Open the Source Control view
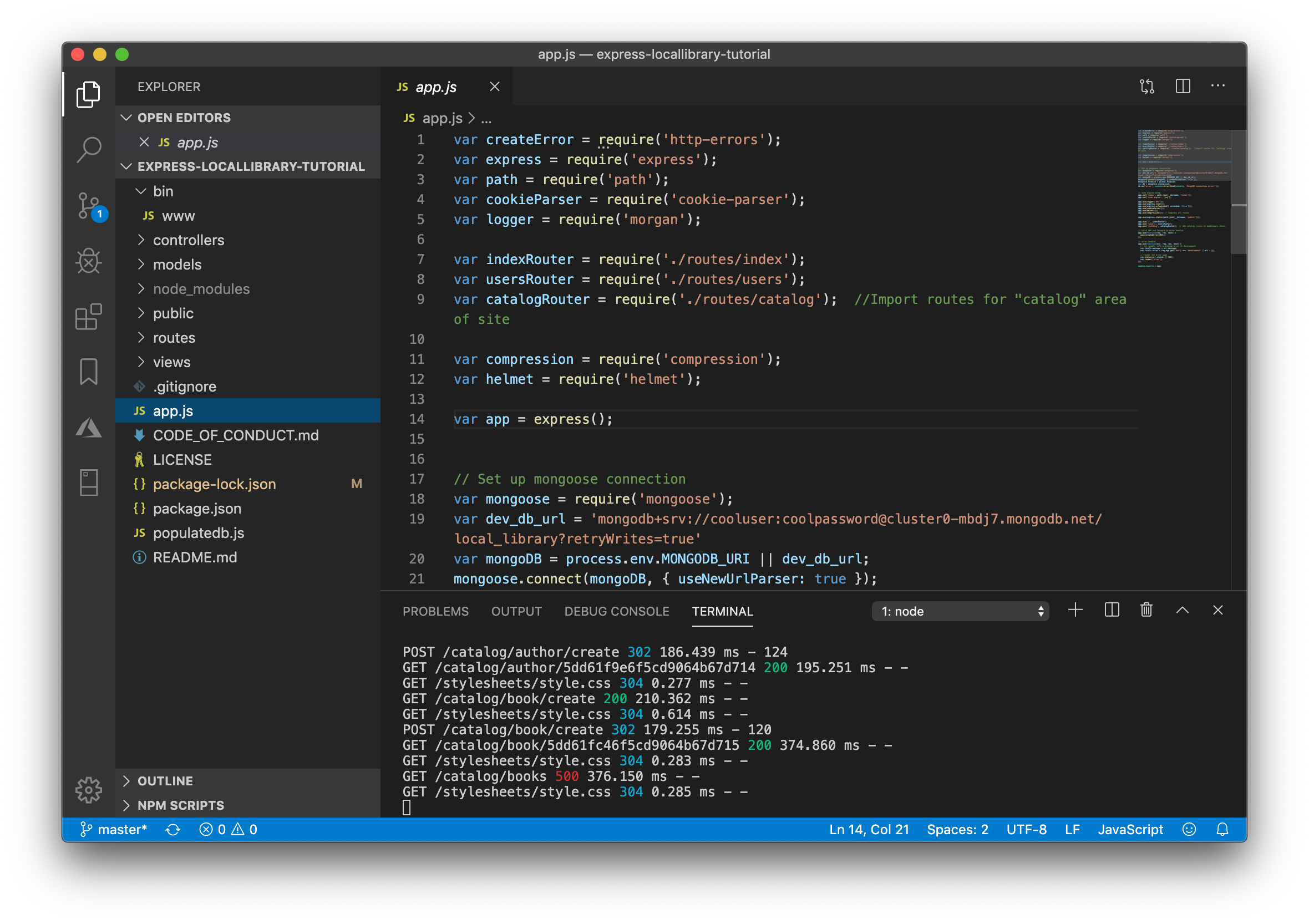The image size is (1309, 924). pyautogui.click(x=89, y=206)
